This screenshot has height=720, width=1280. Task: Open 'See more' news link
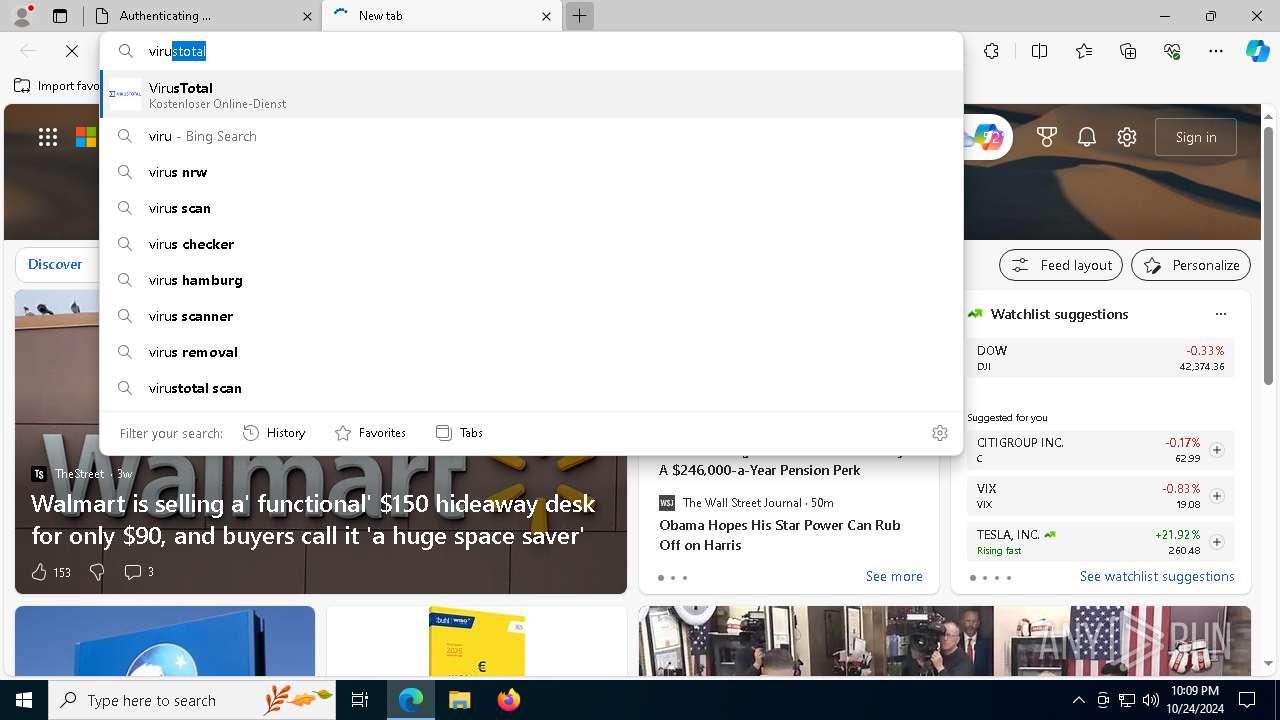[894, 576]
